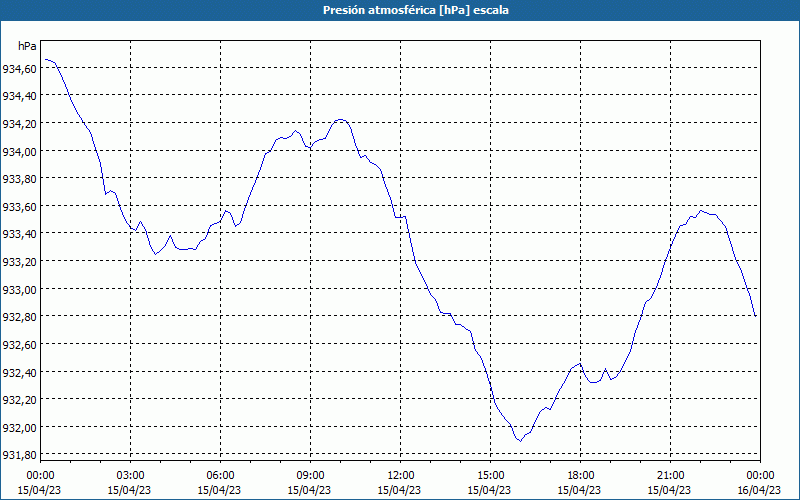Click the 932,20 y-axis value

[x=19, y=399]
